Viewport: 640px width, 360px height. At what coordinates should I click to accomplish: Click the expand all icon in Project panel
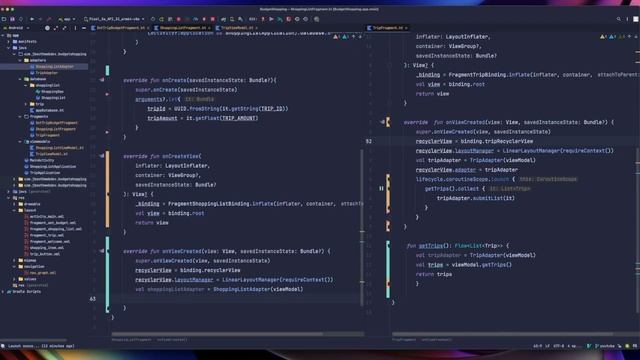(x=56, y=28)
